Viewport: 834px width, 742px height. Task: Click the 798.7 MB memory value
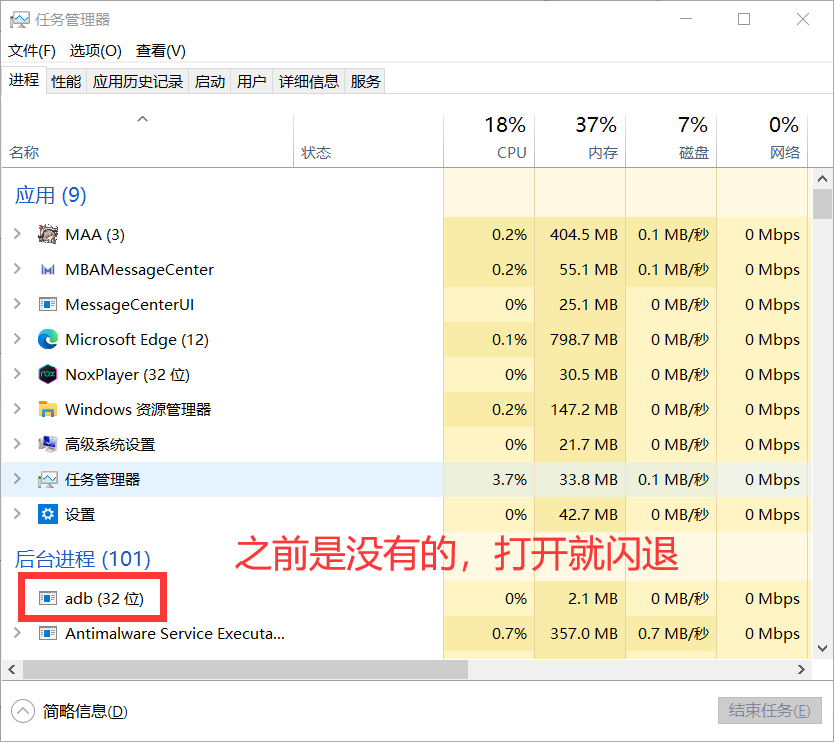click(x=584, y=339)
